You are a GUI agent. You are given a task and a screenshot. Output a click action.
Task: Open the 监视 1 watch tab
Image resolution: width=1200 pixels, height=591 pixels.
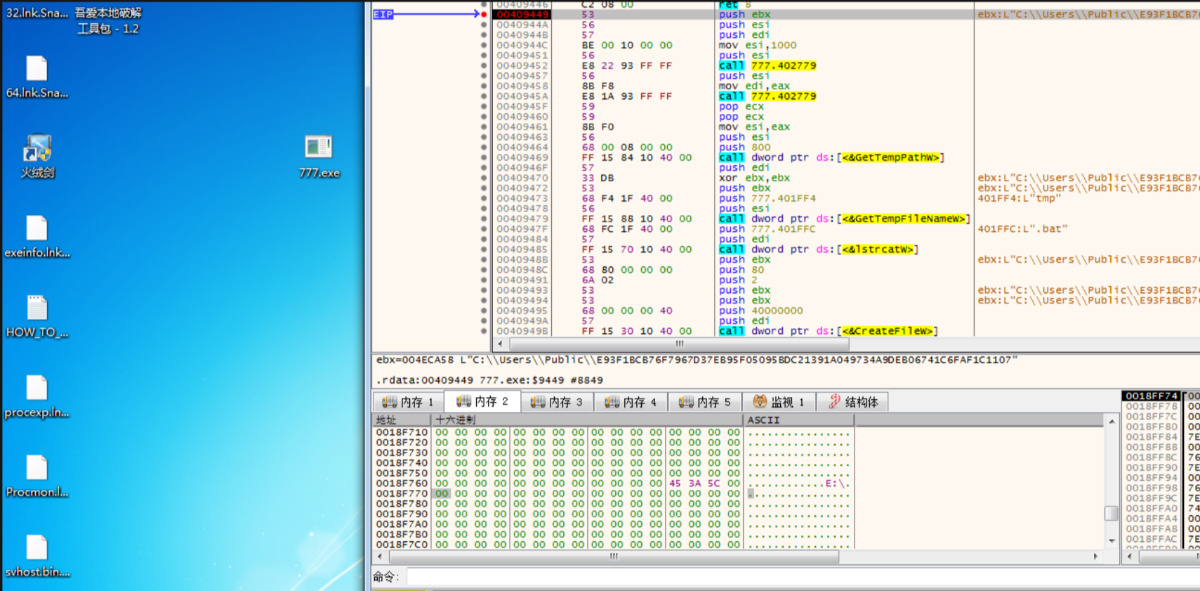780,402
